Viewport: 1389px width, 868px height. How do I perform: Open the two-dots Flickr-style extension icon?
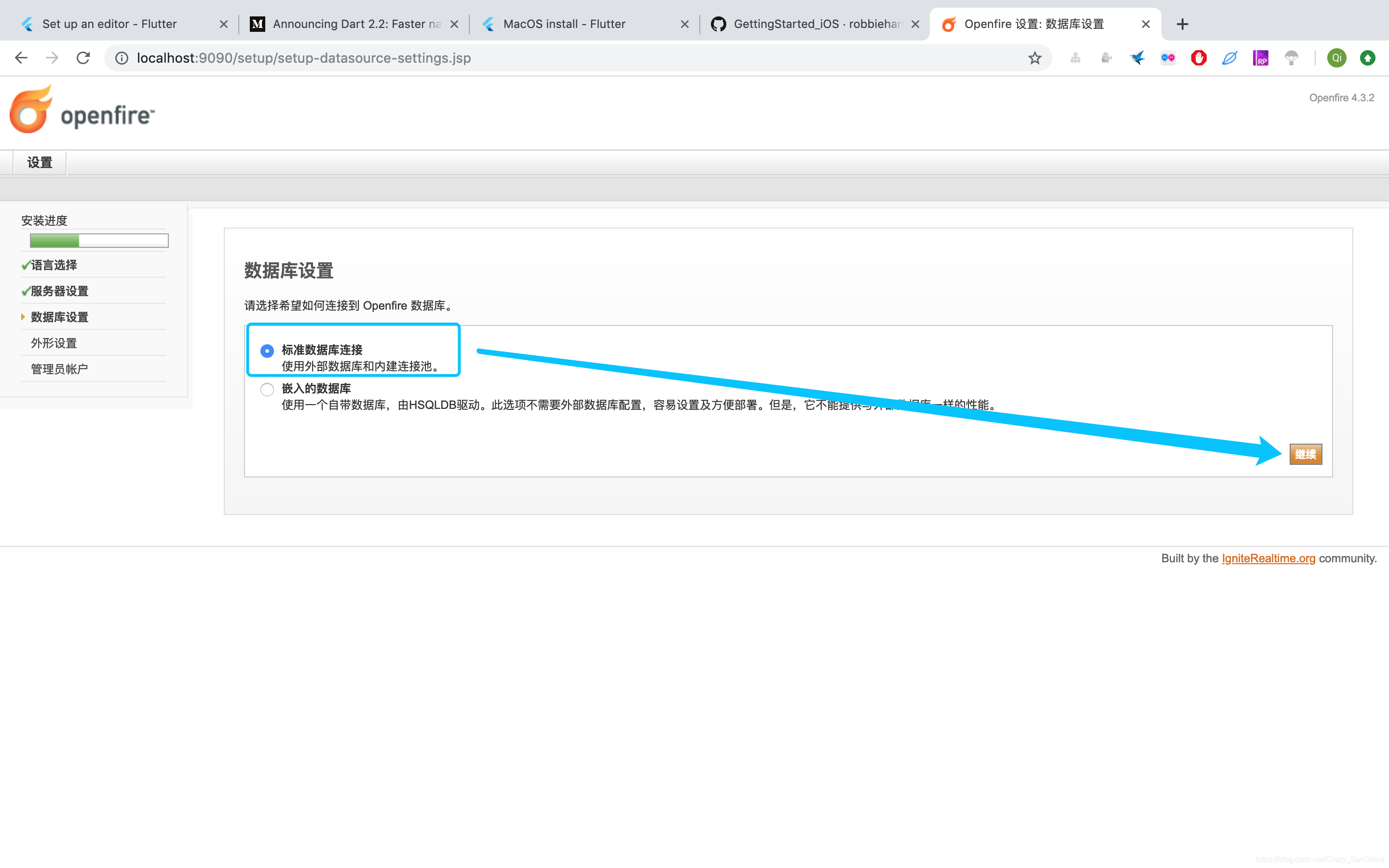[x=1168, y=58]
